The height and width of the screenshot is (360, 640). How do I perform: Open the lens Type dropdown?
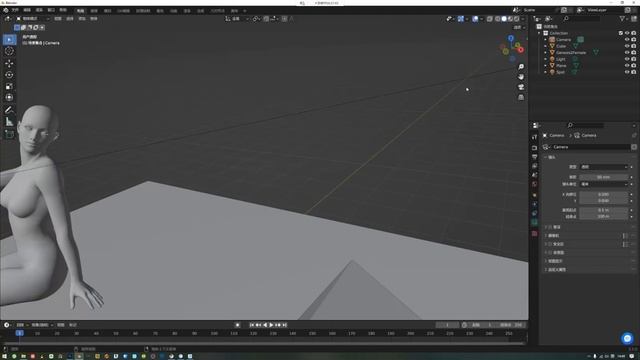(x=604, y=167)
